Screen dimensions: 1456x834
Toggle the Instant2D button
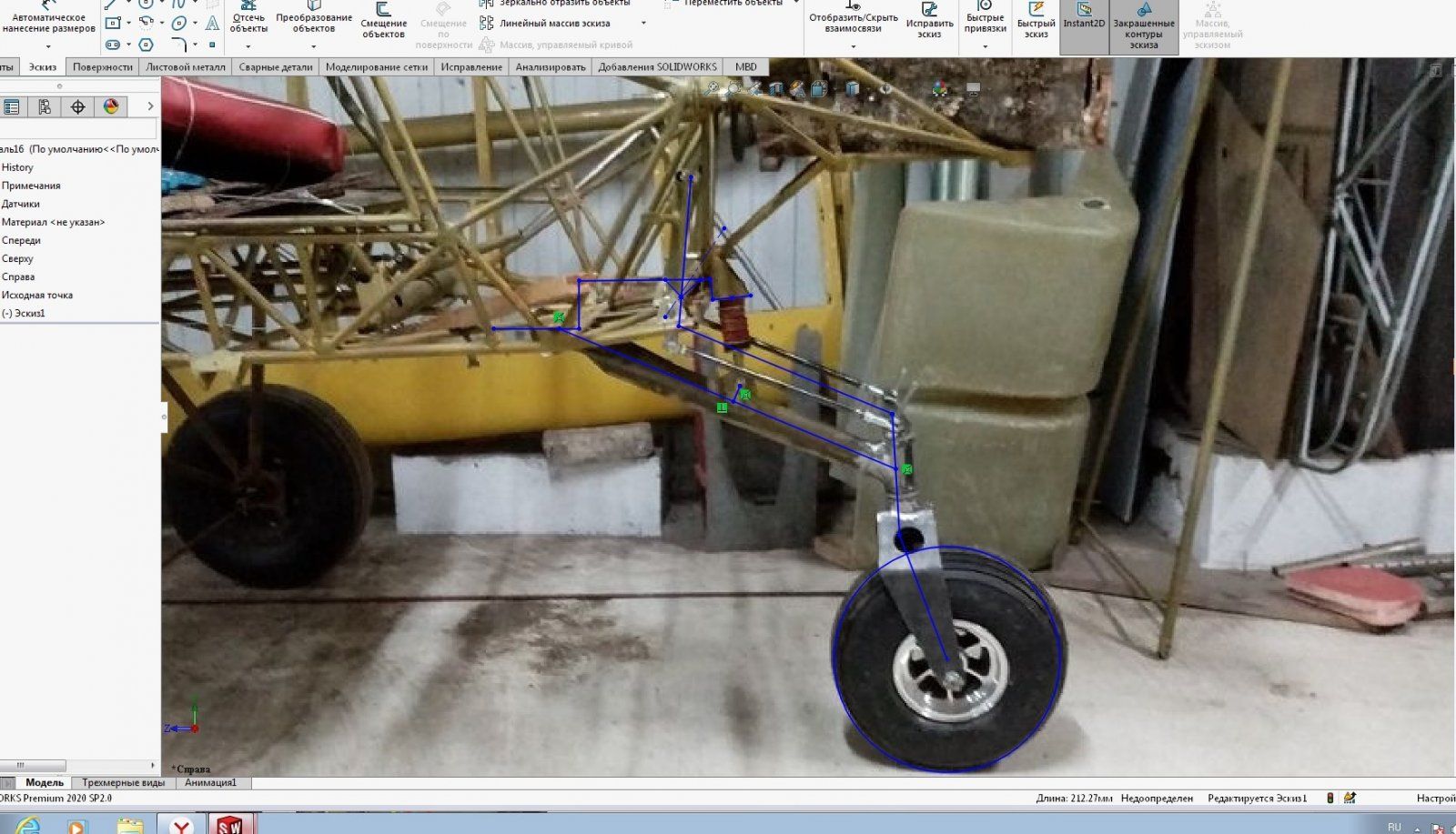pos(1084,18)
